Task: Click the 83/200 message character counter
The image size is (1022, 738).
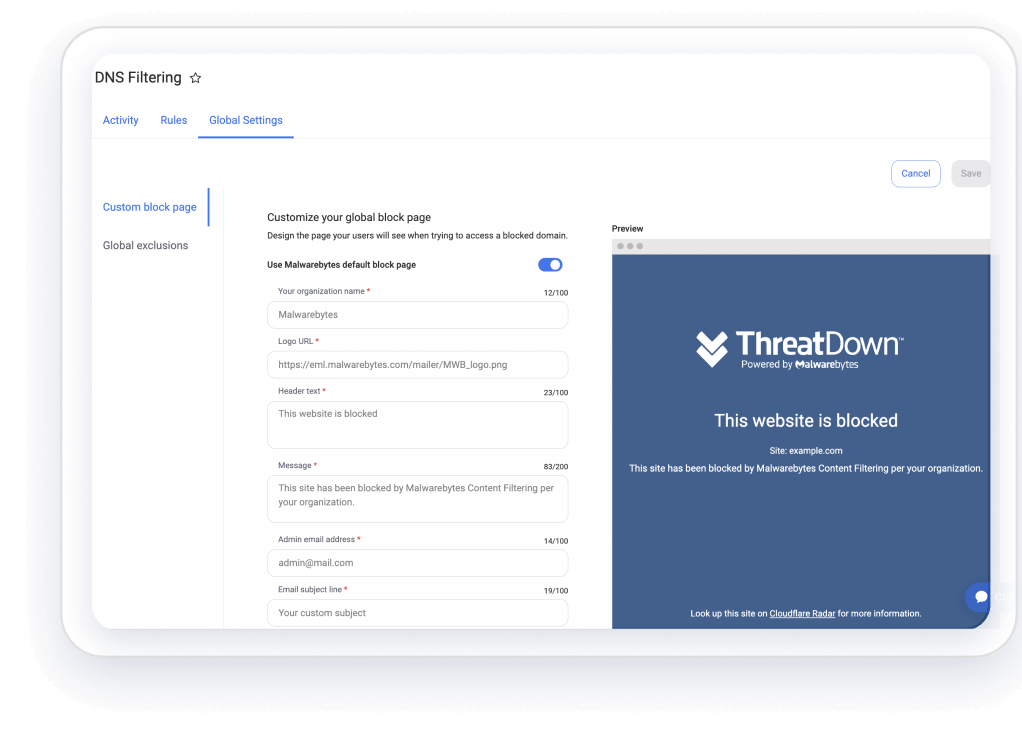Action: (x=556, y=467)
